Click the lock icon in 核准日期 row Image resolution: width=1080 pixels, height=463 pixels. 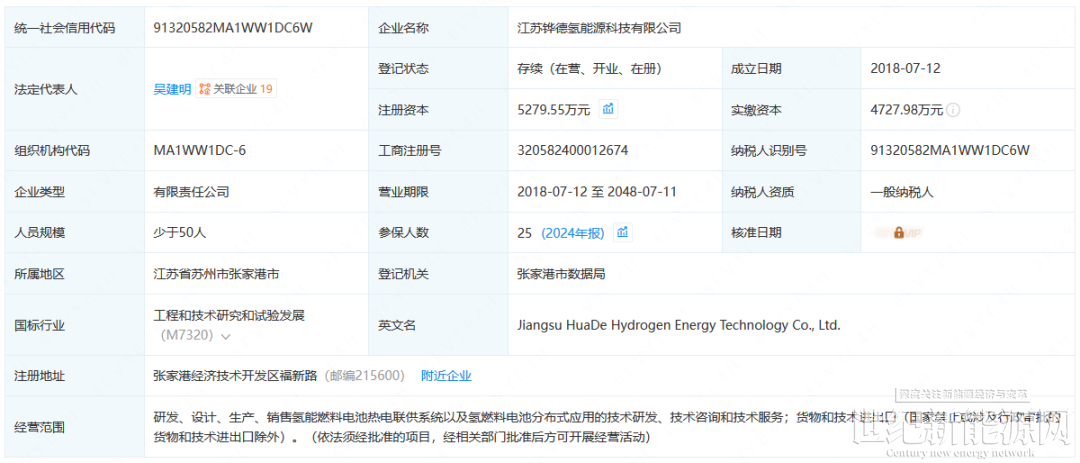pyautogui.click(x=898, y=233)
